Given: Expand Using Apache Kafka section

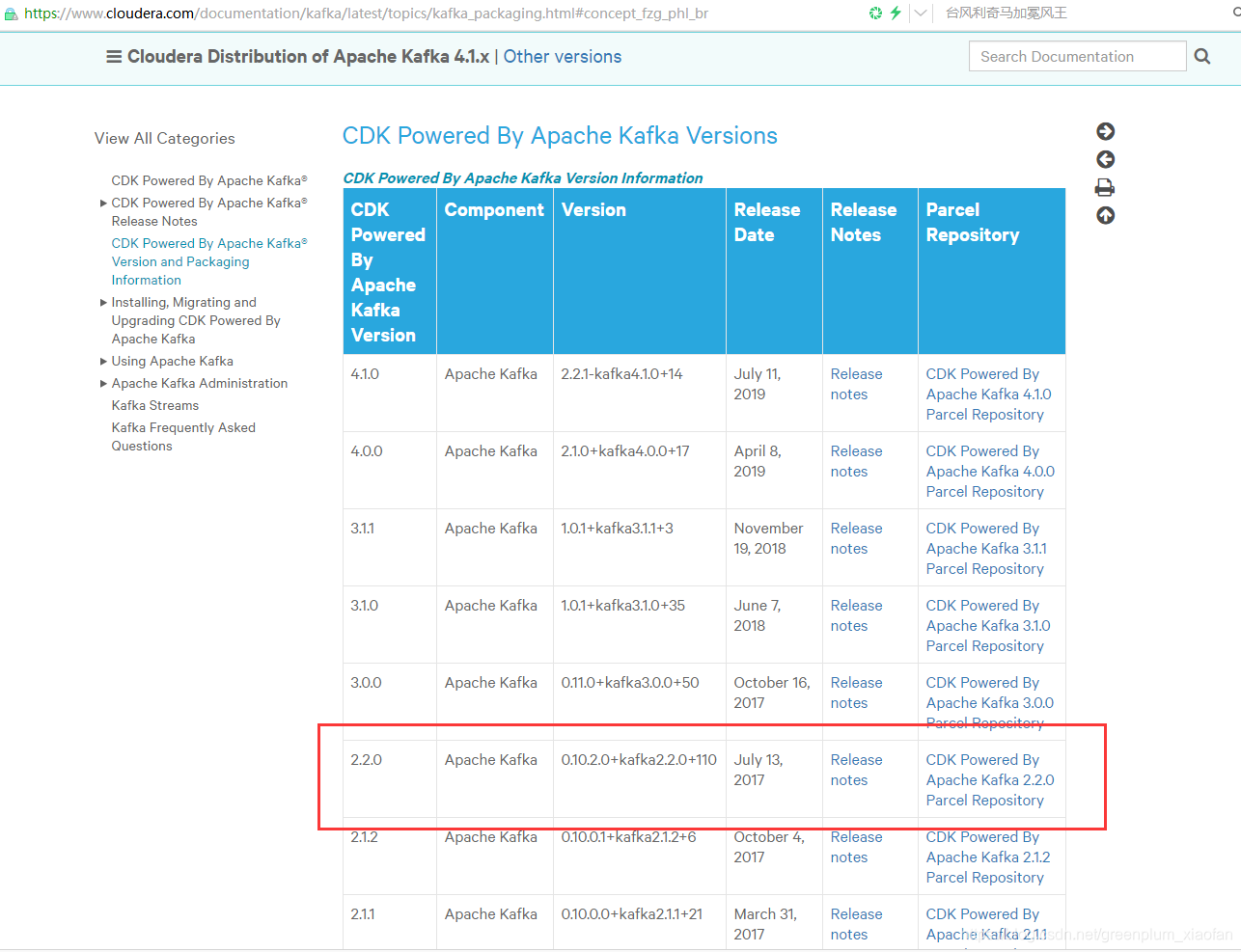Looking at the screenshot, I should (172, 361).
